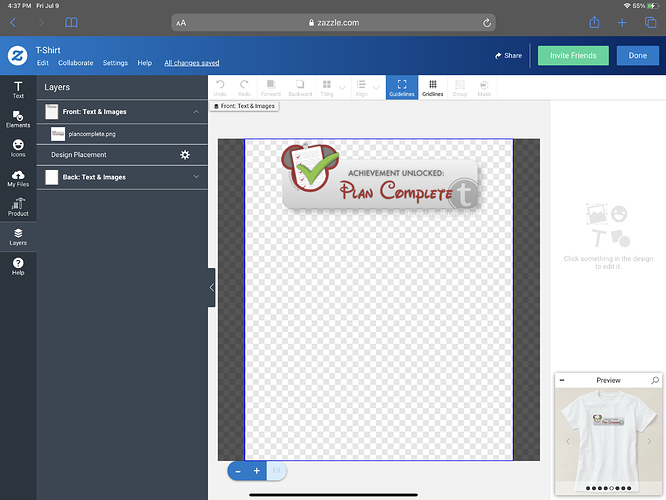Open the Elements panel

(18, 119)
